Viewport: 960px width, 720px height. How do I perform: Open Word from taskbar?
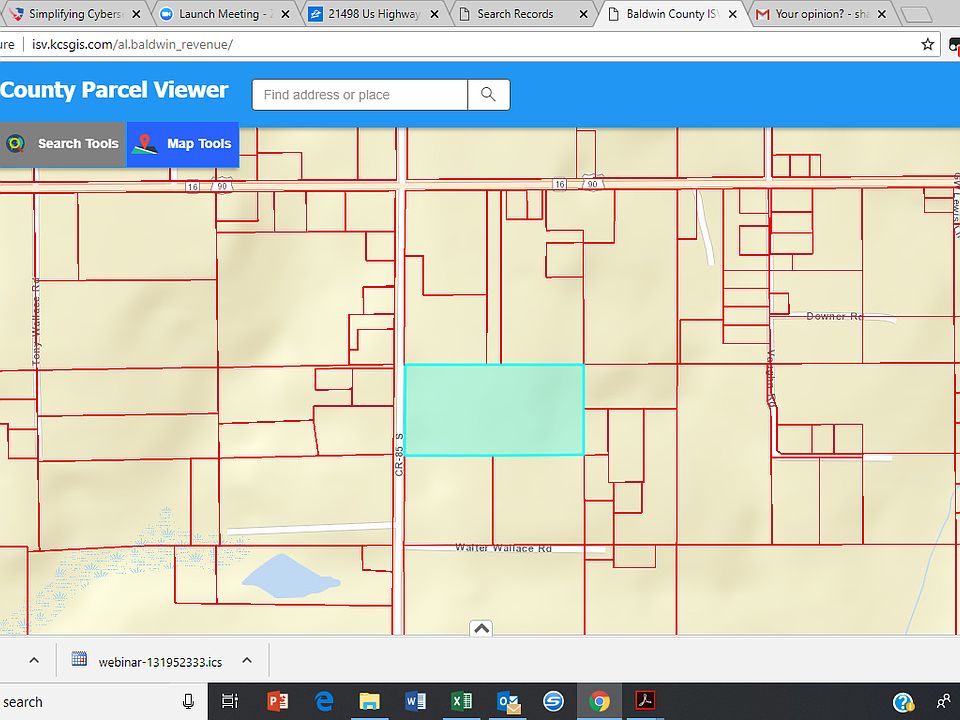coord(415,701)
